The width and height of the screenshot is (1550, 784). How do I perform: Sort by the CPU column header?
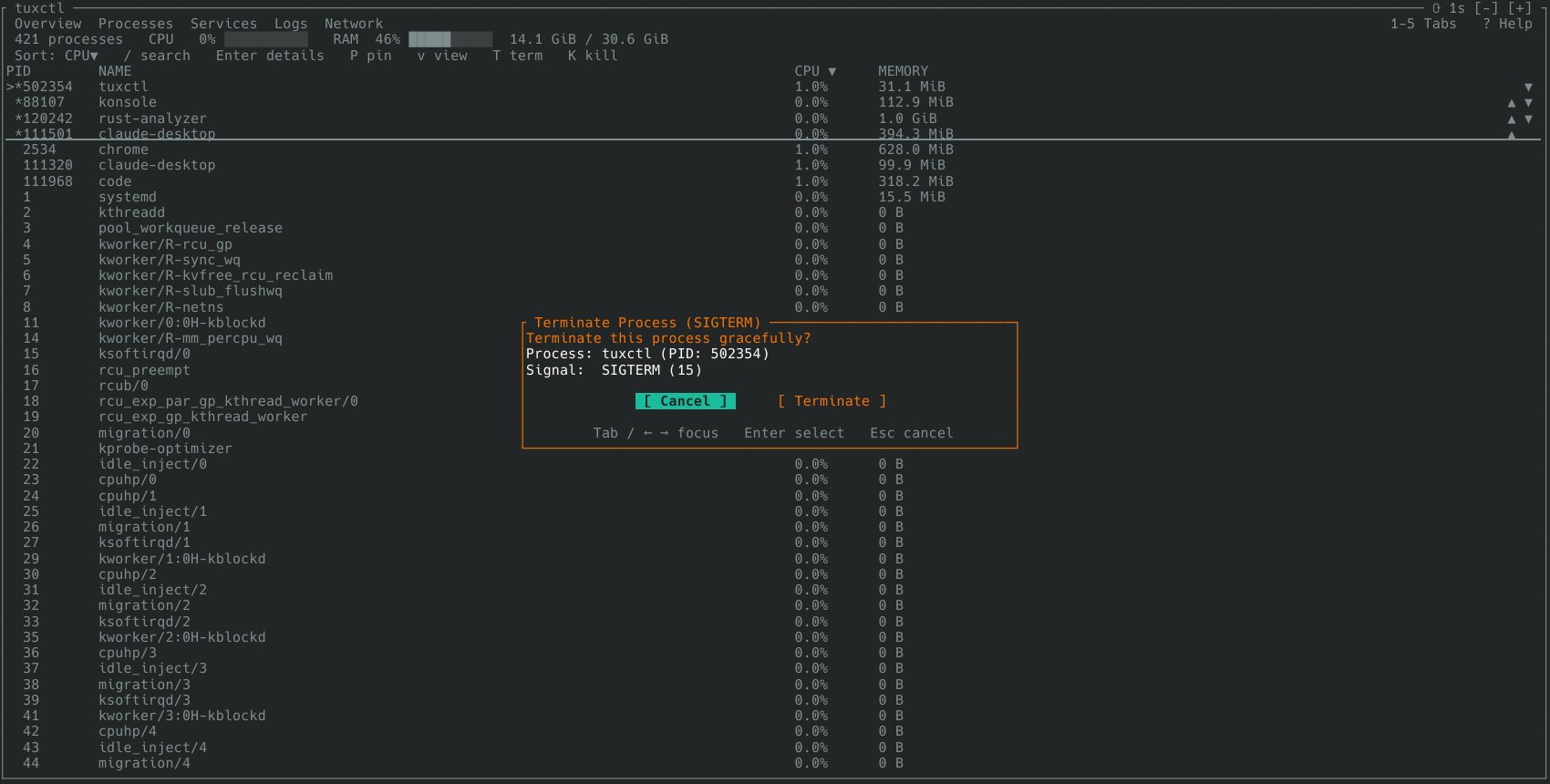(x=815, y=71)
